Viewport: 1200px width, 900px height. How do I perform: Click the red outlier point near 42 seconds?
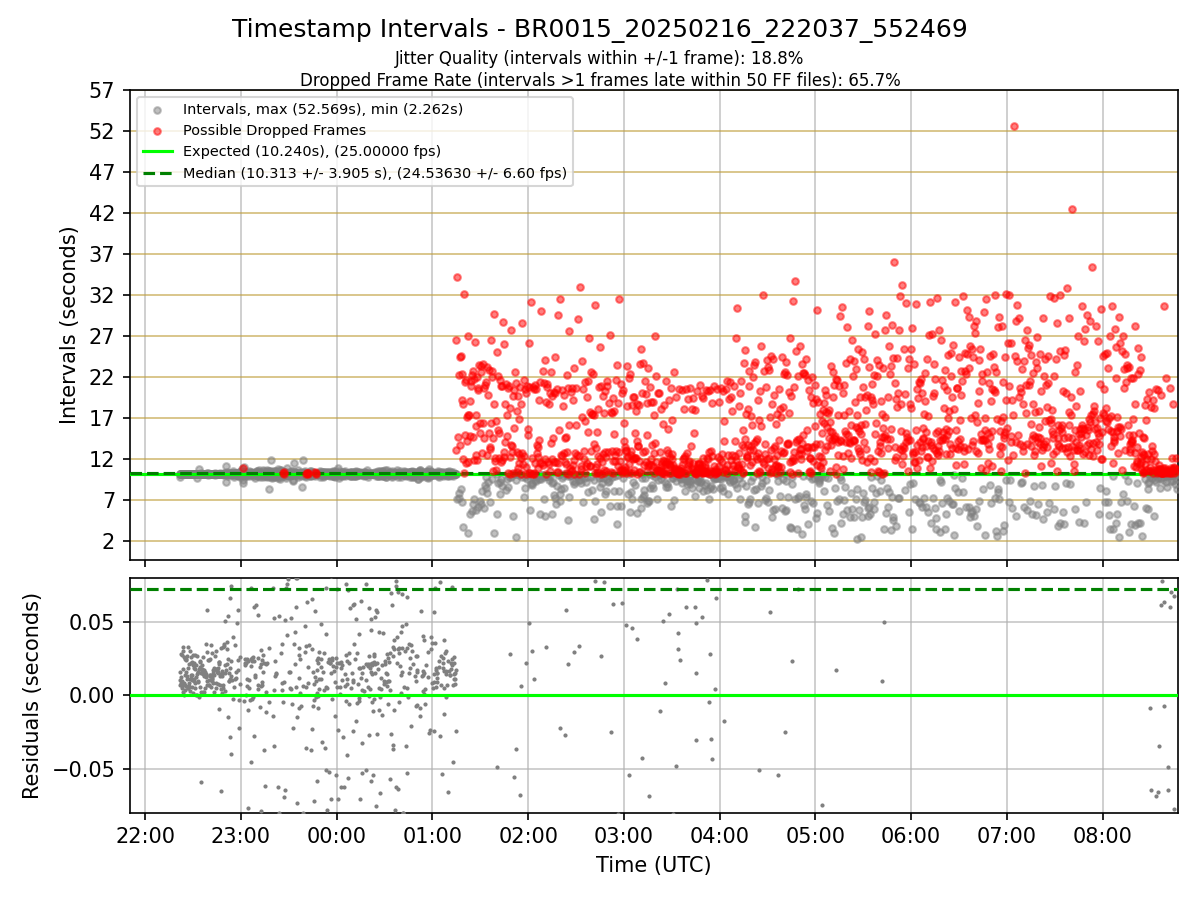pos(1072,209)
